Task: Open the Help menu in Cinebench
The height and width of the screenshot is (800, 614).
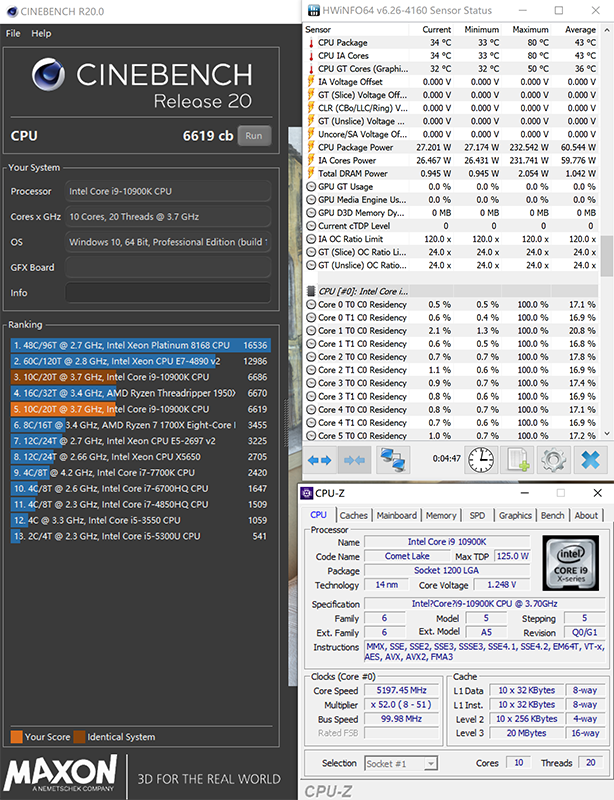Action: tap(41, 33)
